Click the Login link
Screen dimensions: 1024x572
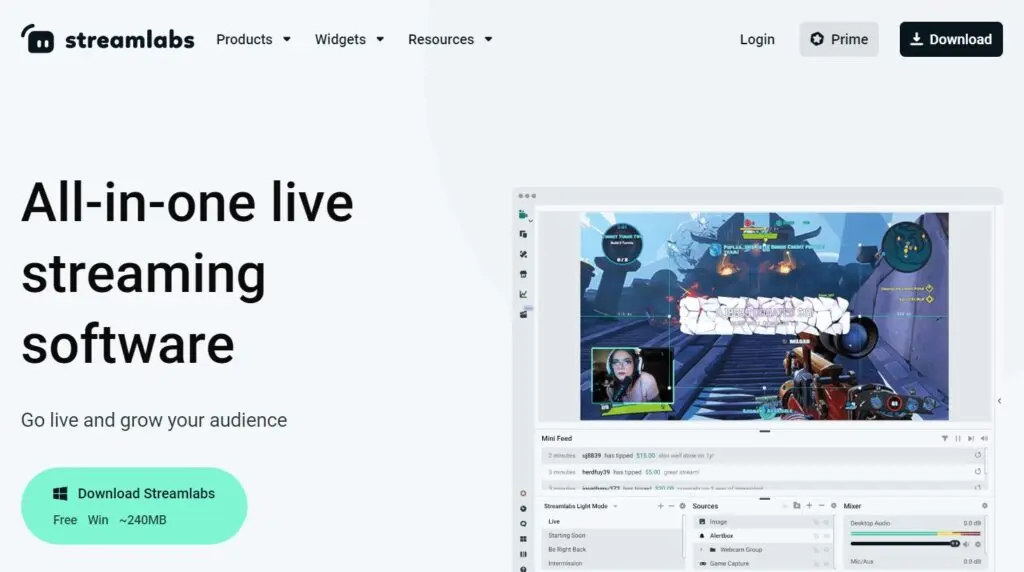pos(757,39)
